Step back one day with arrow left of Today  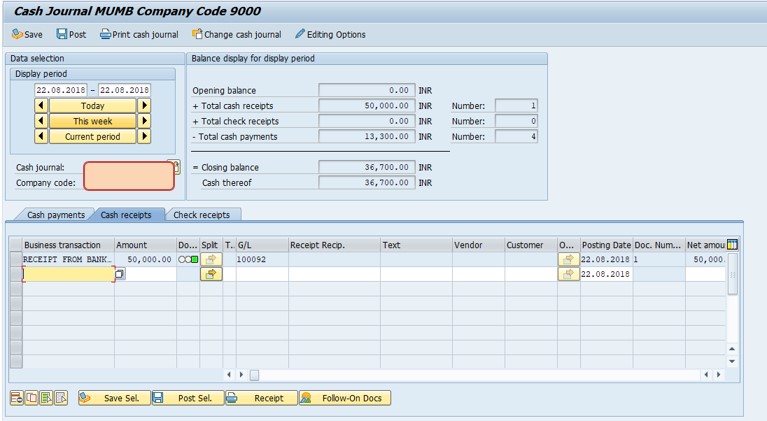(41, 106)
